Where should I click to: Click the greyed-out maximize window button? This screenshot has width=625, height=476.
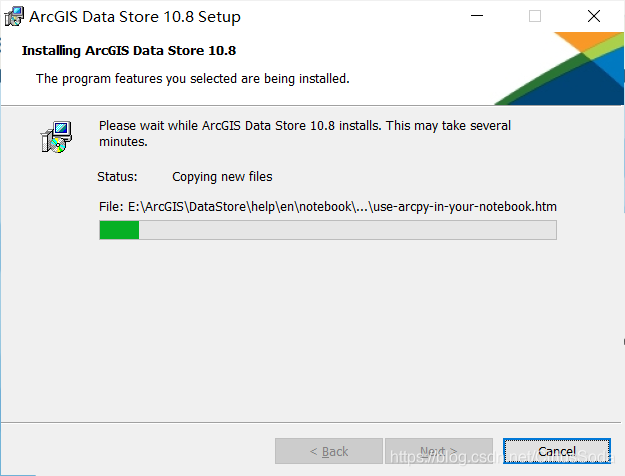[535, 16]
